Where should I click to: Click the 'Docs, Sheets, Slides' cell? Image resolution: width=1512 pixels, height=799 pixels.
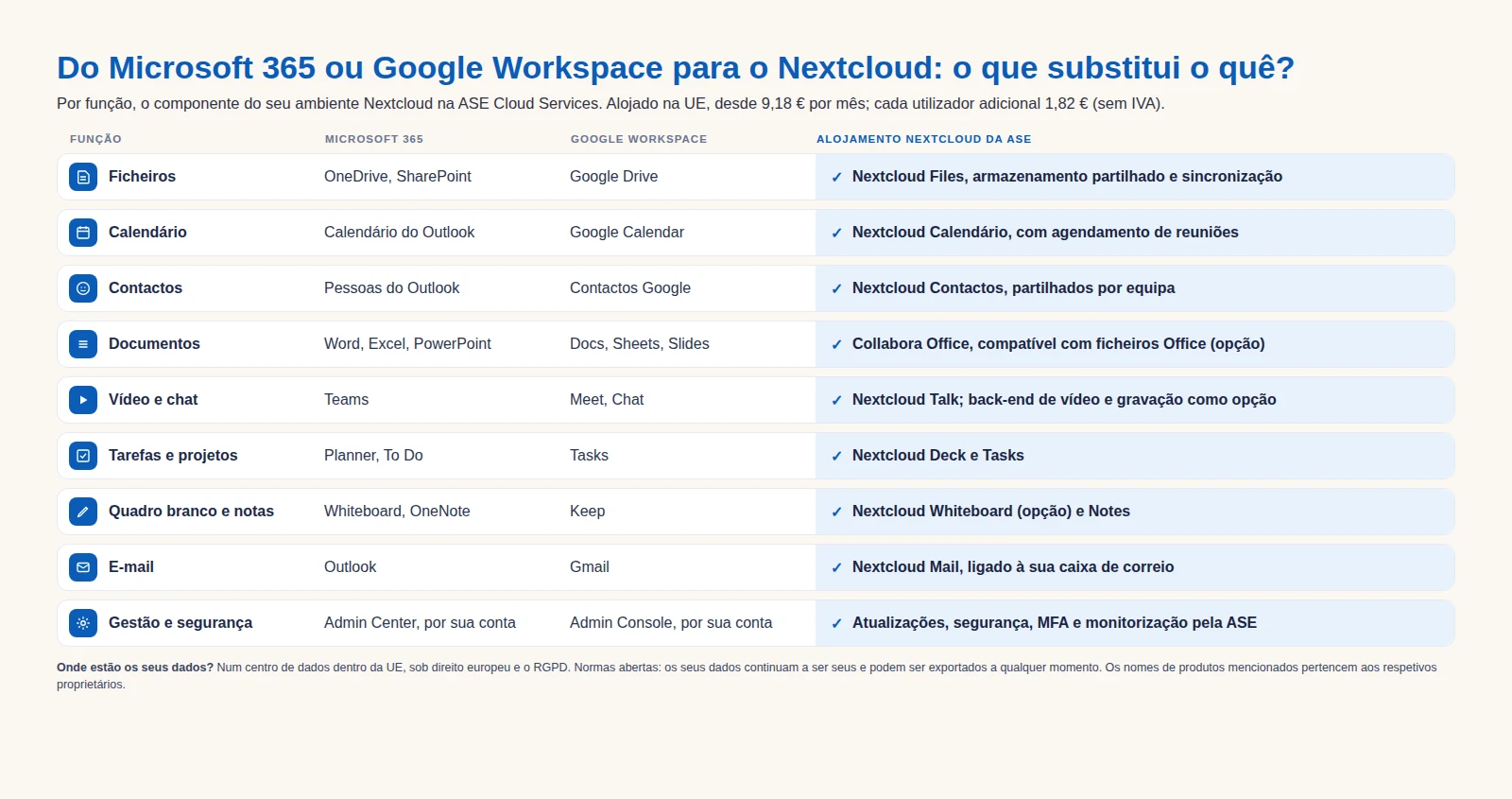(640, 344)
